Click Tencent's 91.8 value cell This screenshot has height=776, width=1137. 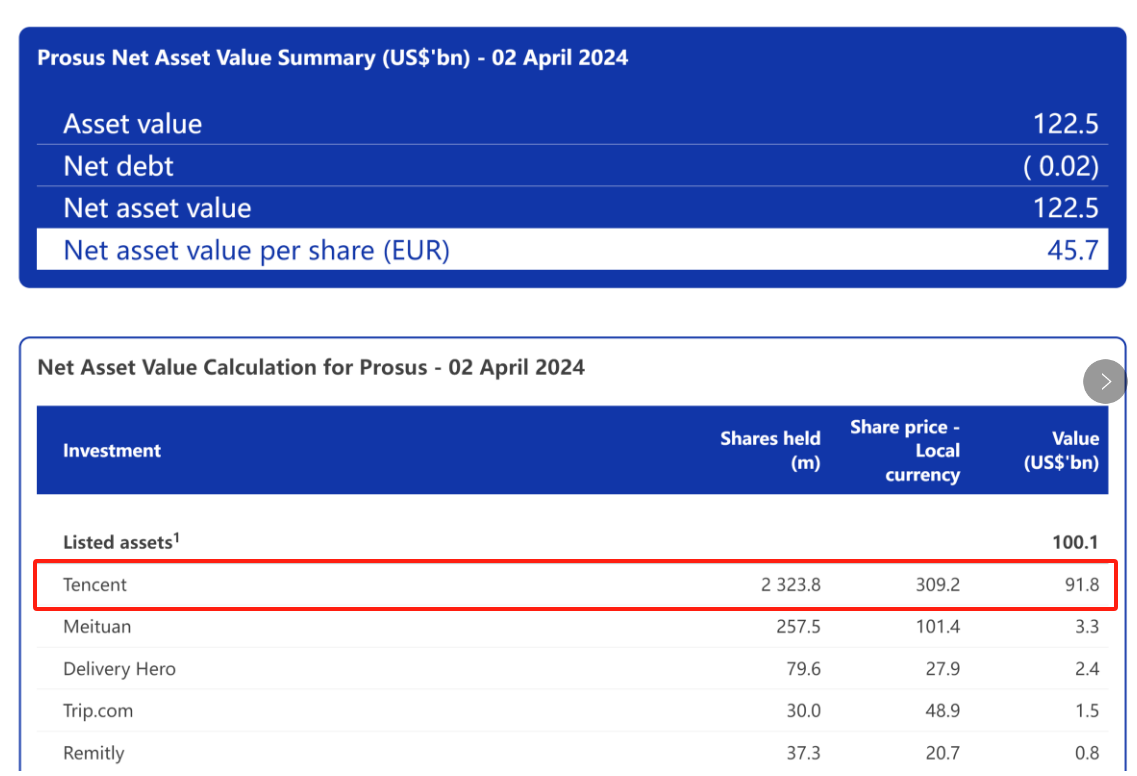click(x=1082, y=585)
